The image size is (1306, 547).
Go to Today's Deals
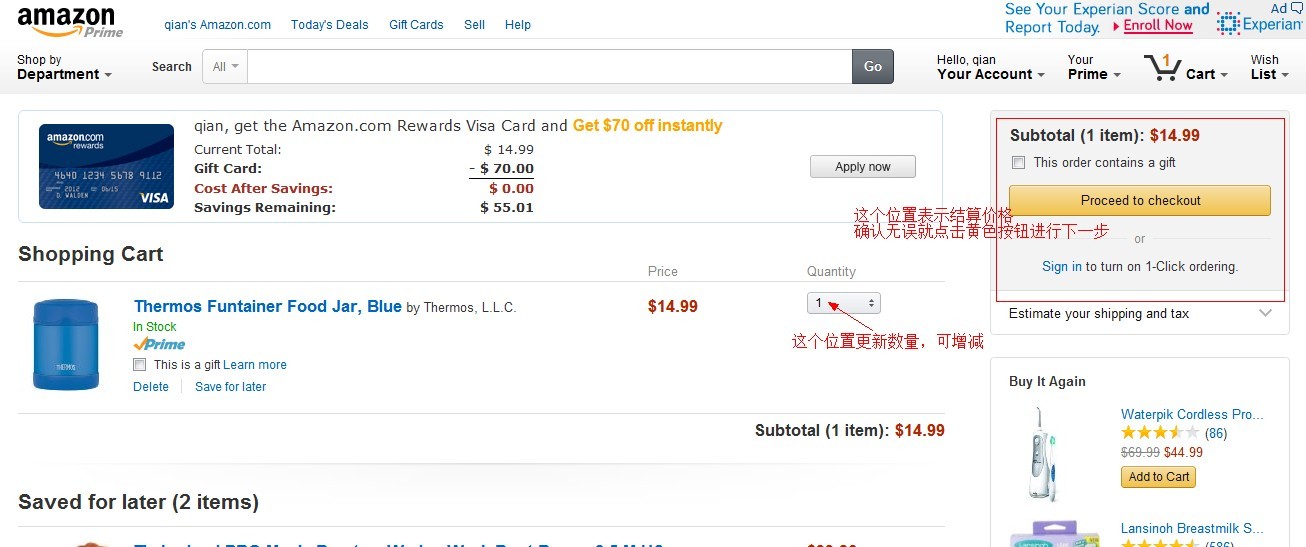[x=329, y=24]
